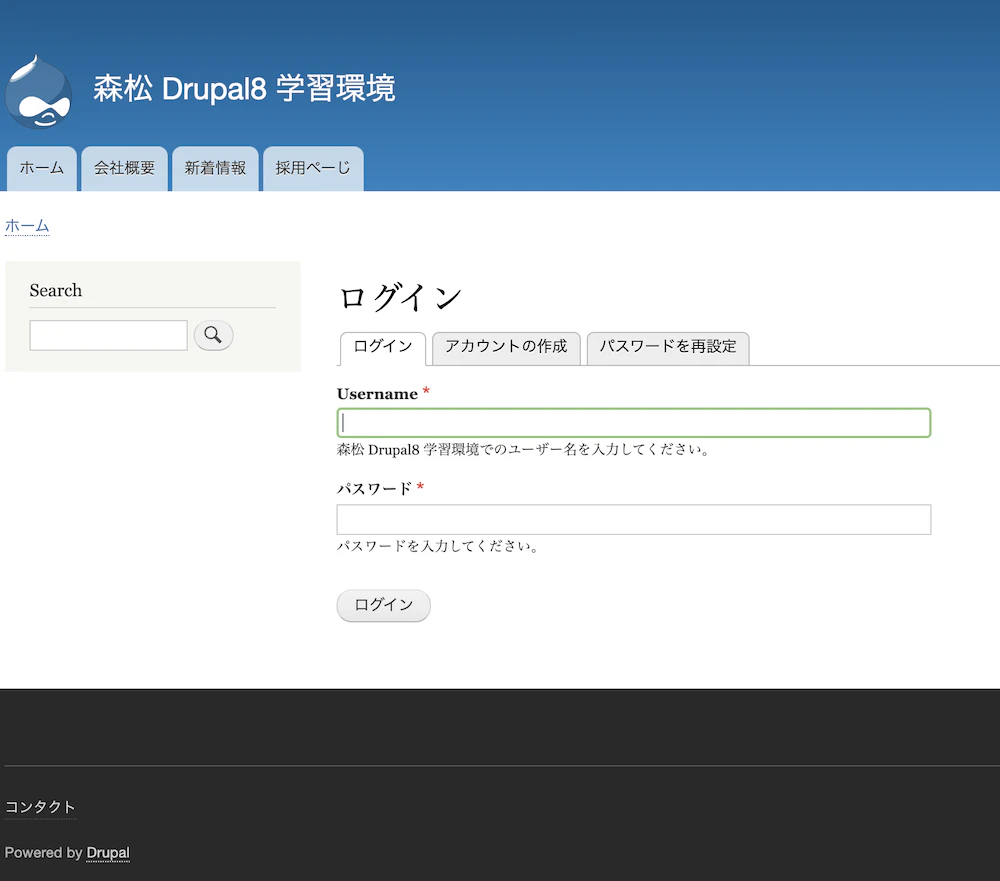Open the ホーム navigation tab

[x=41, y=168]
